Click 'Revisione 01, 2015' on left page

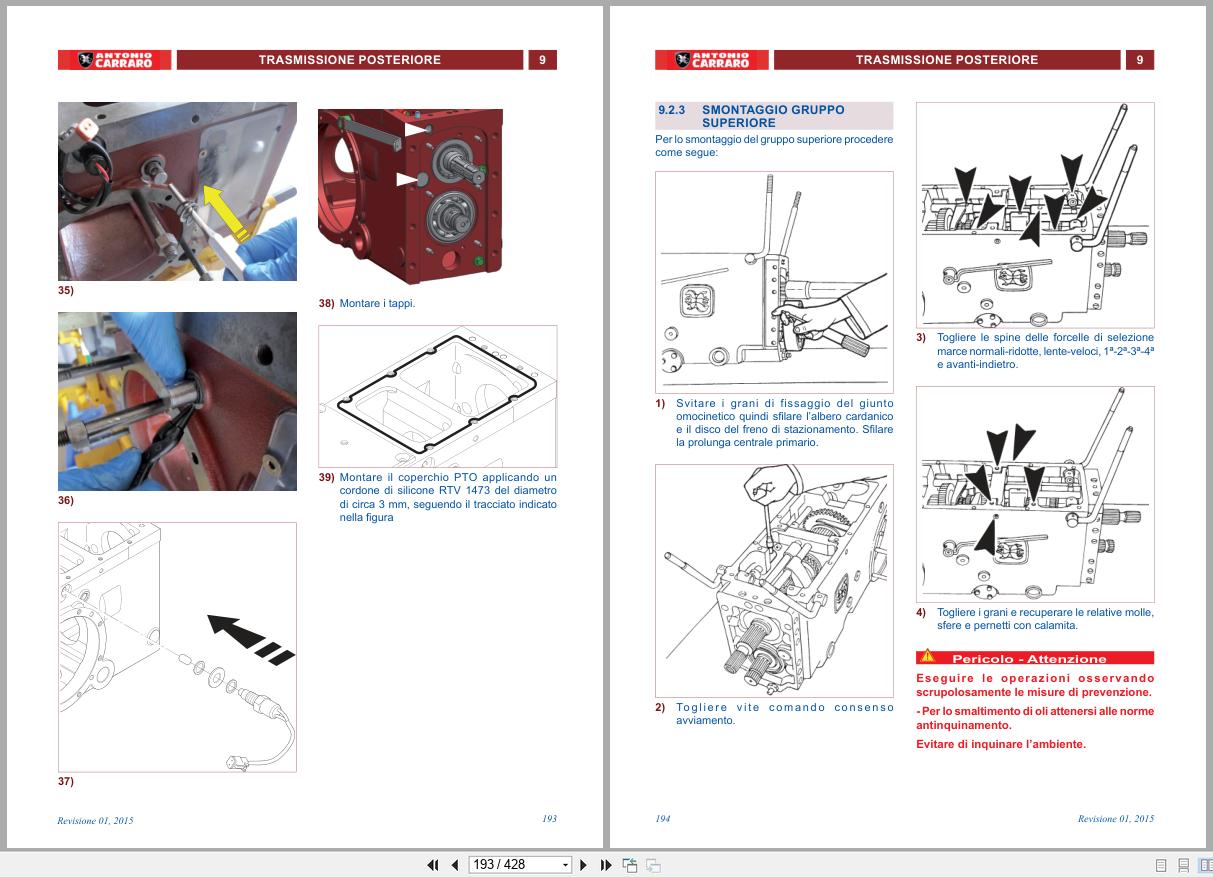tap(95, 820)
